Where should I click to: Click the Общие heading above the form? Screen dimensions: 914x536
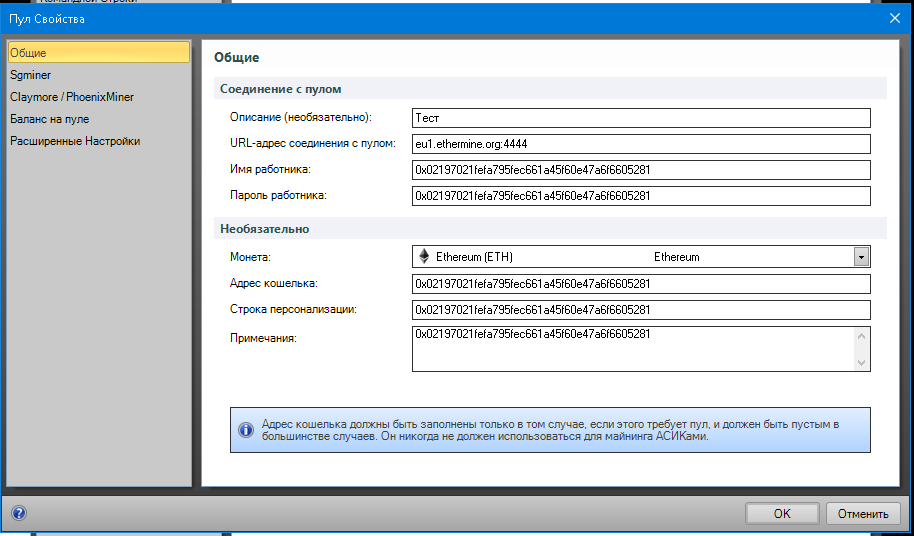coord(237,57)
